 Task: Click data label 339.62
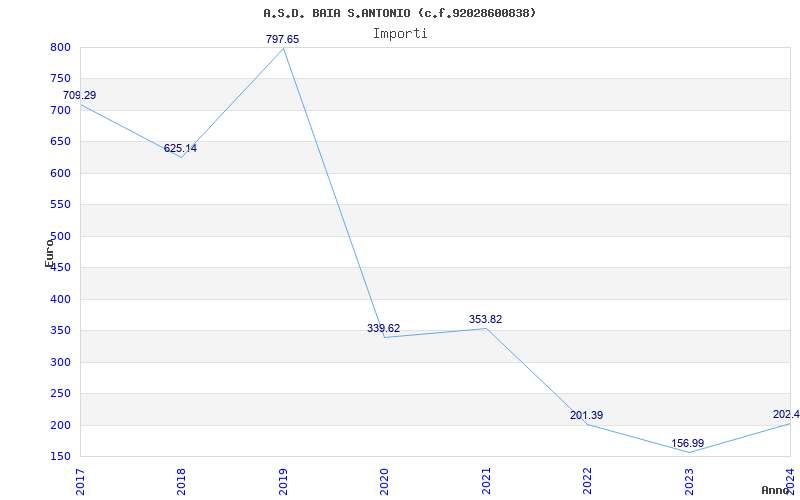384,328
